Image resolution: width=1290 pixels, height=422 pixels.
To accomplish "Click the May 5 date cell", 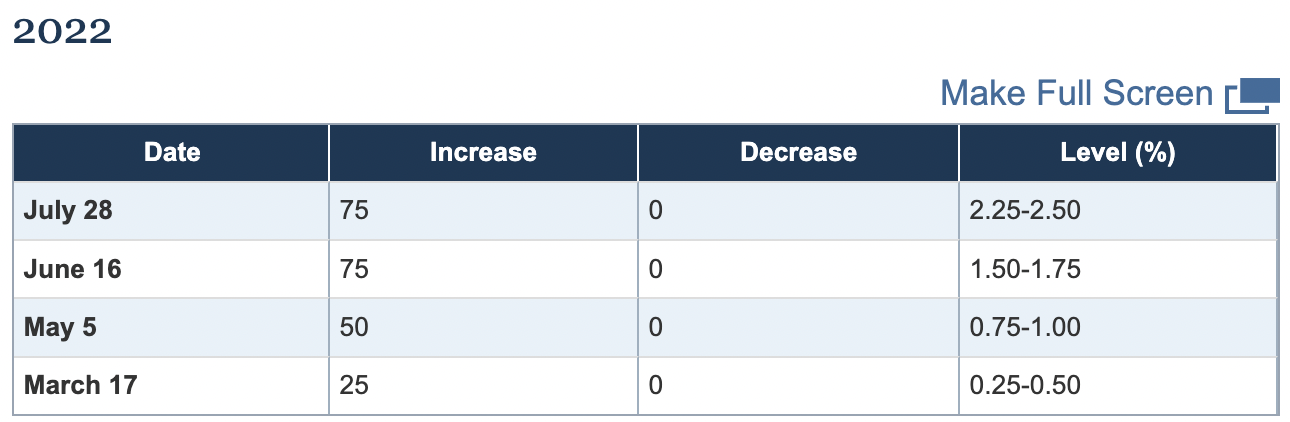I will pos(60,327).
